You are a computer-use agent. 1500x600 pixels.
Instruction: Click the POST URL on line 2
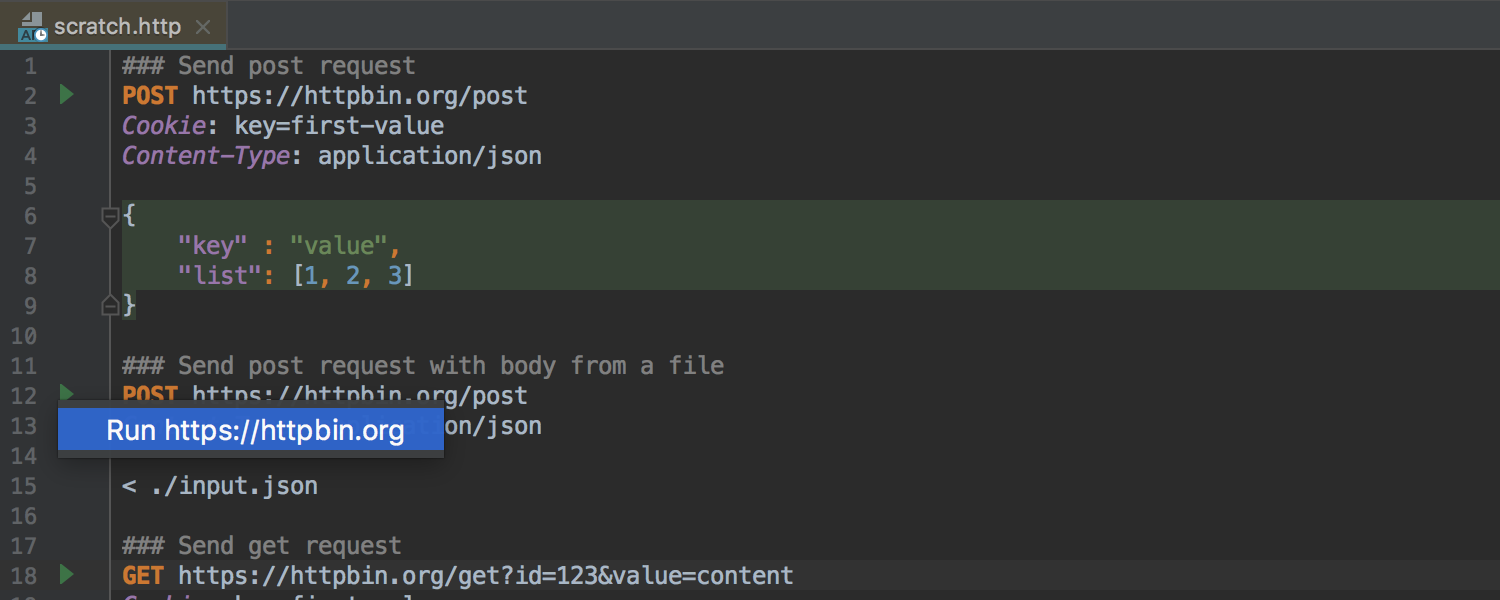coord(360,96)
